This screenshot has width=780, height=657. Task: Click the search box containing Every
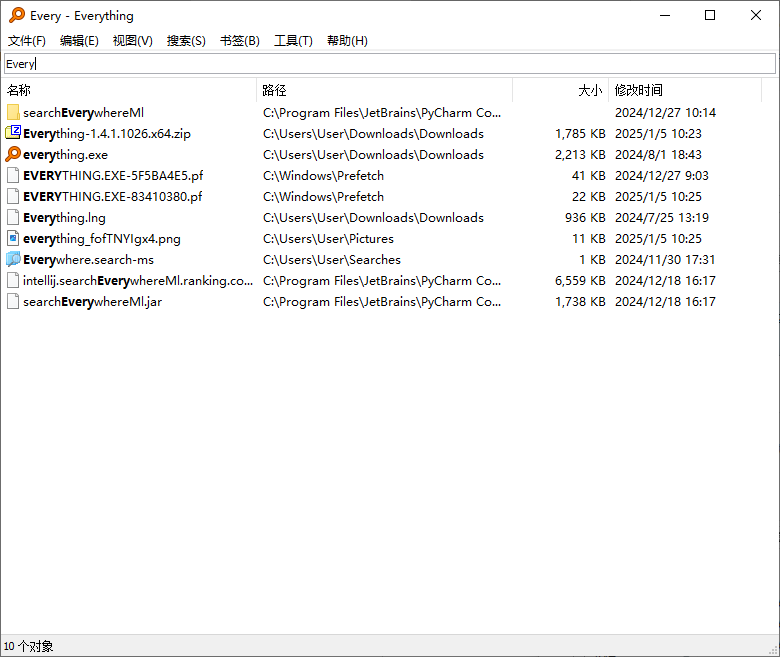click(390, 64)
